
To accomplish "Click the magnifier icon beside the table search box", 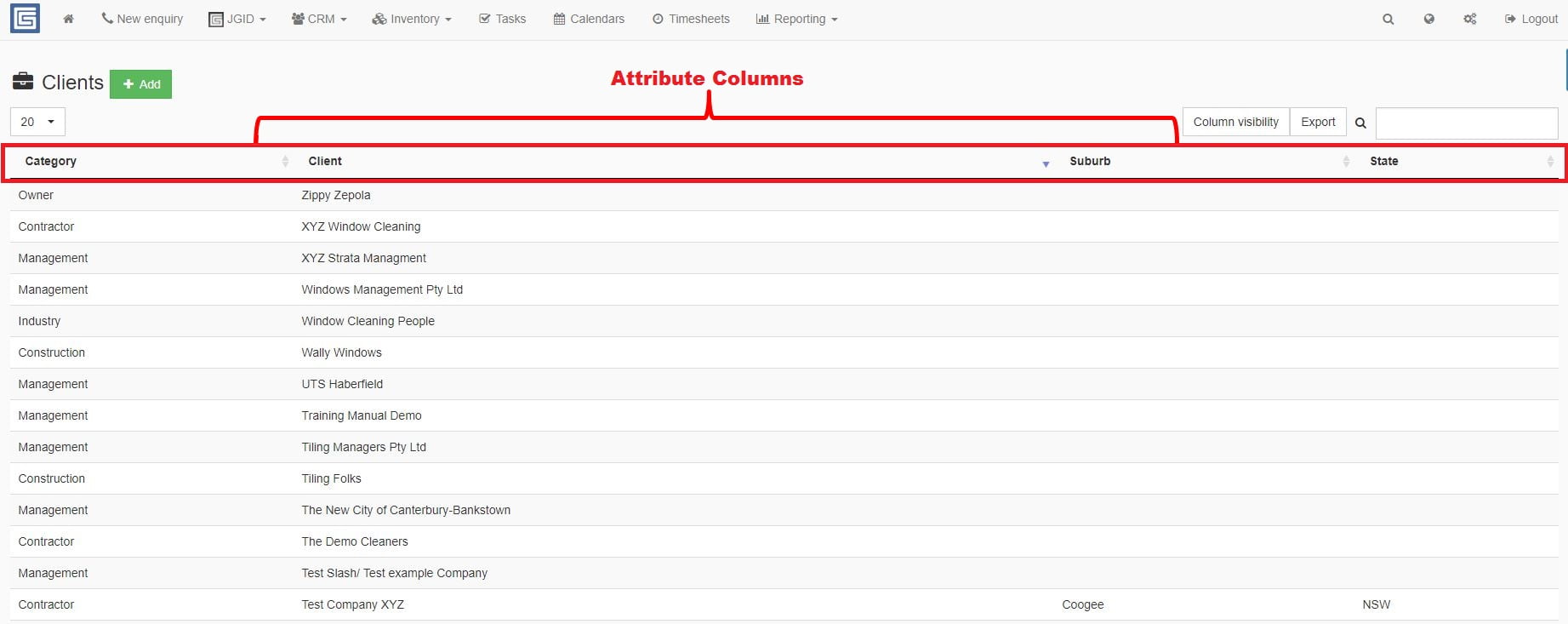I will pyautogui.click(x=1360, y=123).
